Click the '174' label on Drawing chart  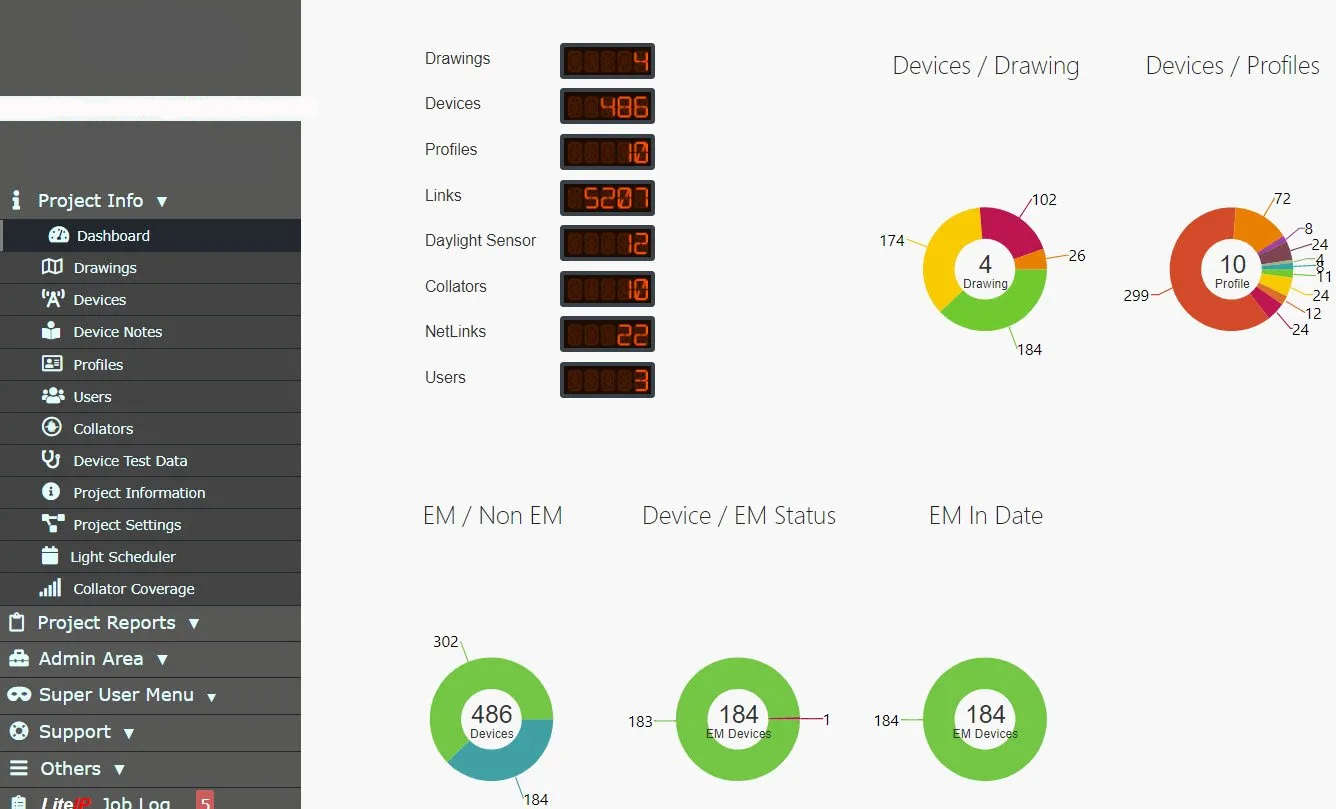pos(892,240)
